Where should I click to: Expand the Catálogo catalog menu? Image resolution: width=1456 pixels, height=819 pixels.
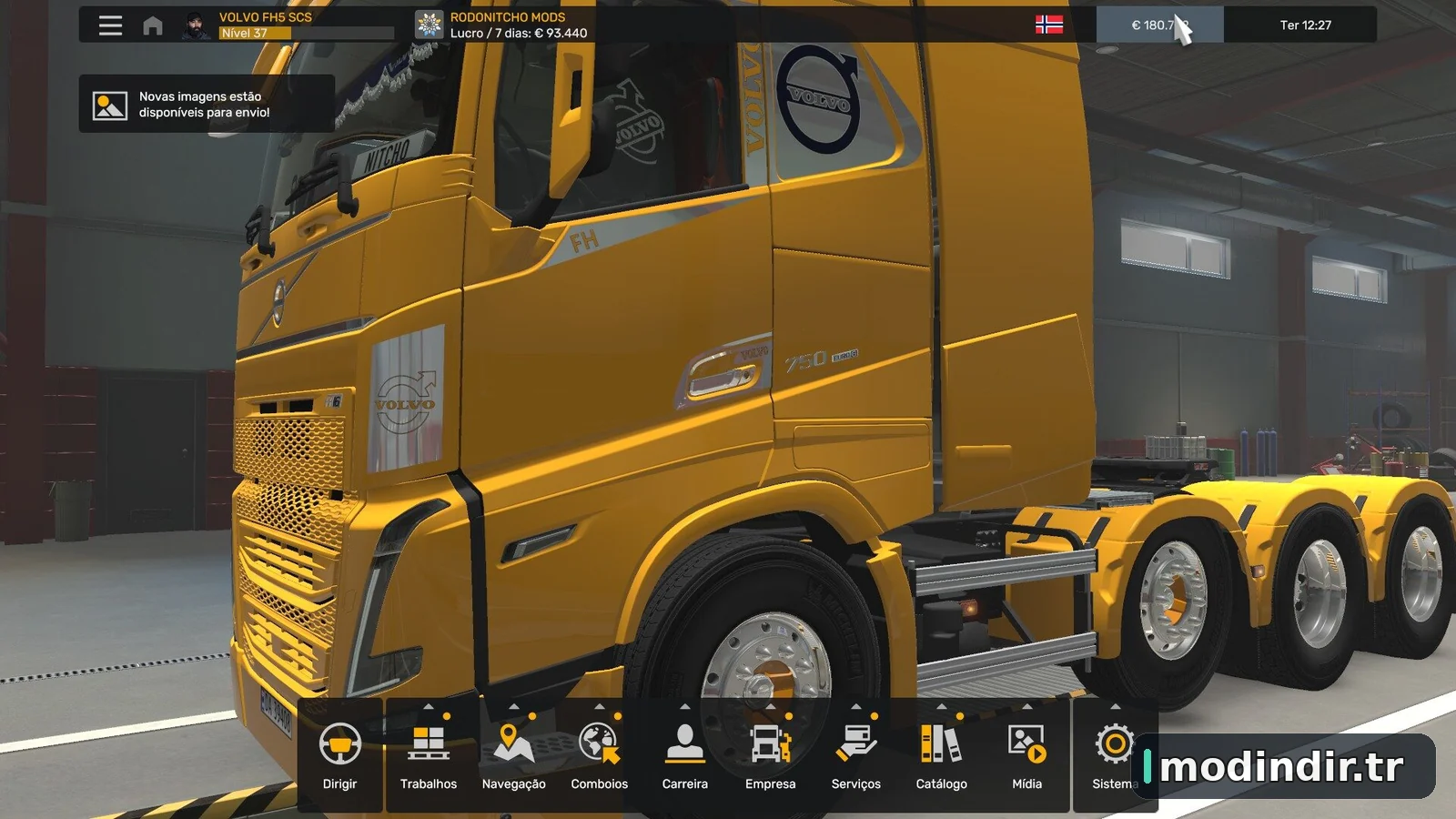click(x=942, y=755)
